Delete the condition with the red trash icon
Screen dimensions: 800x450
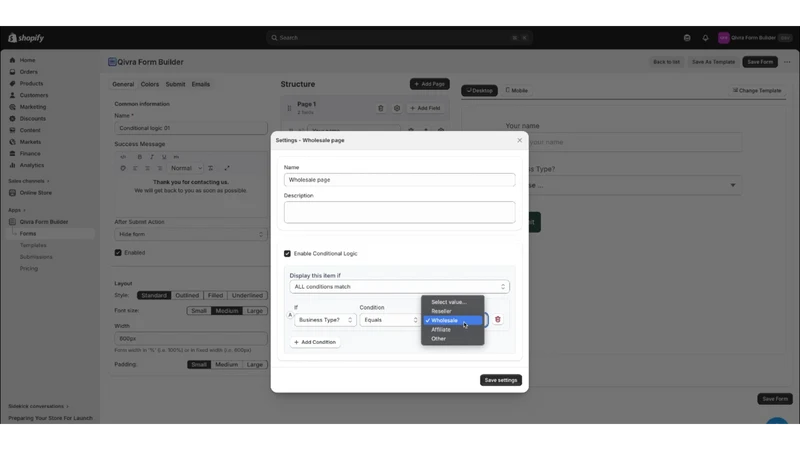pyautogui.click(x=497, y=319)
